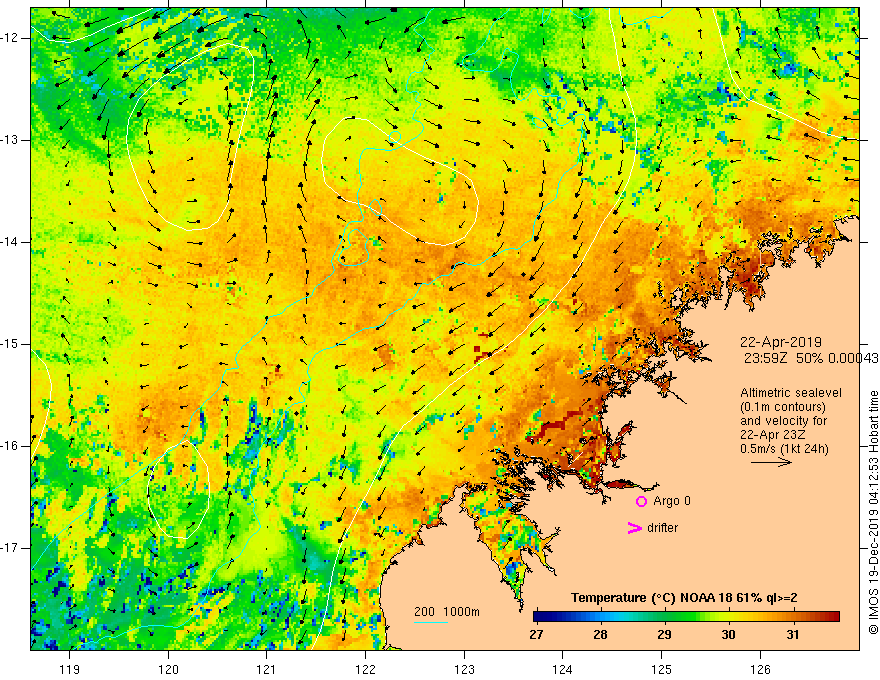Click the colorbar tick label 27
The width and height of the screenshot is (880, 680).
tap(537, 635)
